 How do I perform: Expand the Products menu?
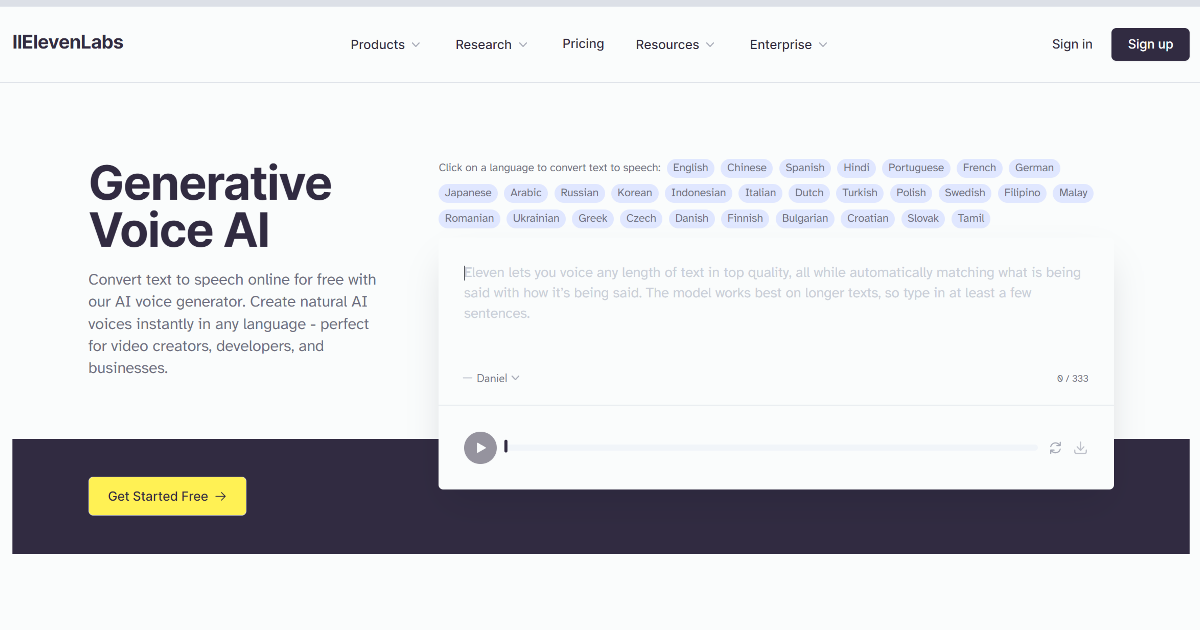tap(385, 44)
